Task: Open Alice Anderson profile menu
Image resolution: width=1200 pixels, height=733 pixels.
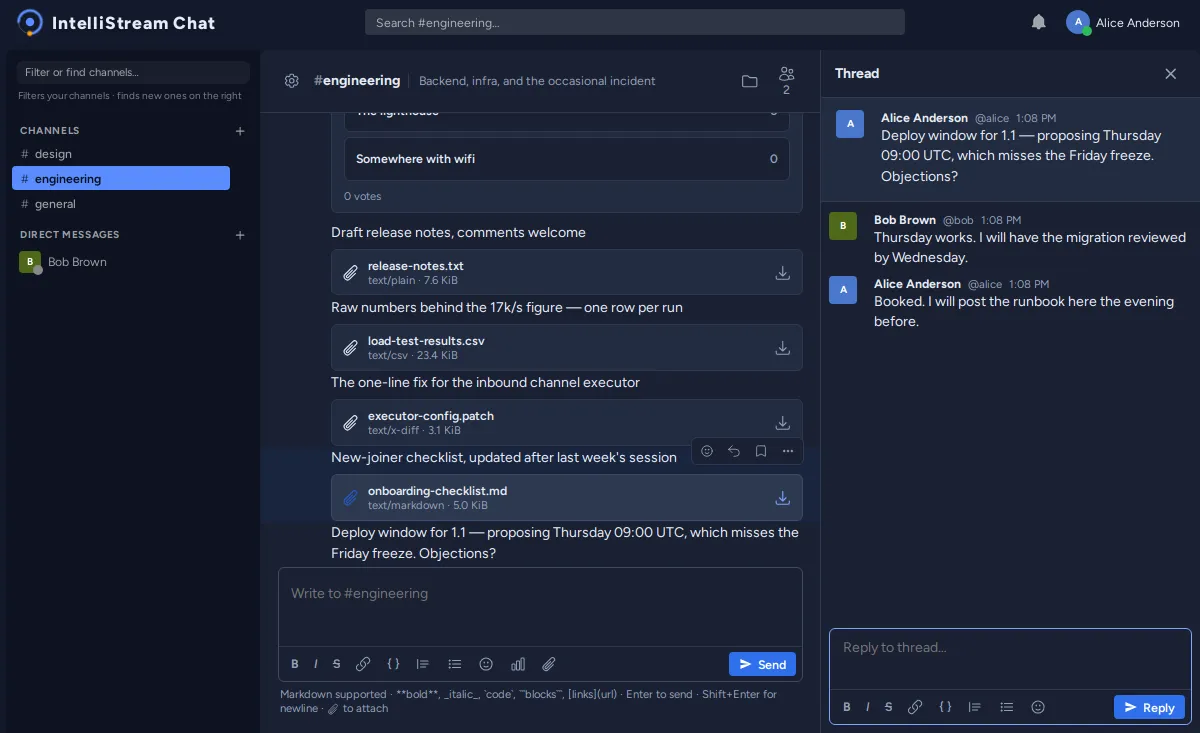Action: (1123, 22)
